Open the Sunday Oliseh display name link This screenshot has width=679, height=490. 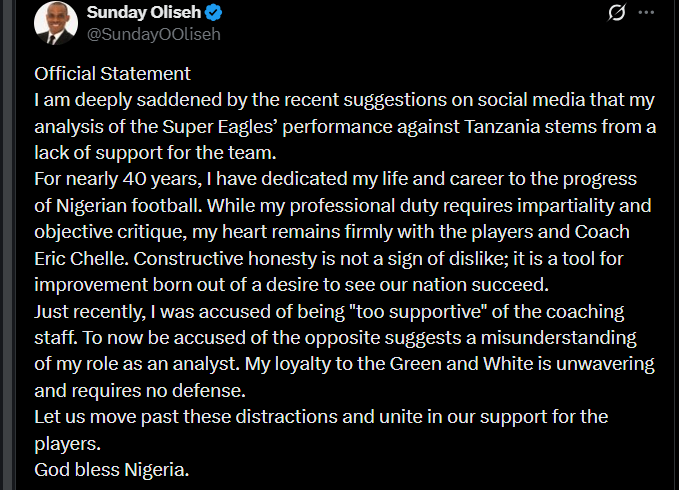click(143, 13)
